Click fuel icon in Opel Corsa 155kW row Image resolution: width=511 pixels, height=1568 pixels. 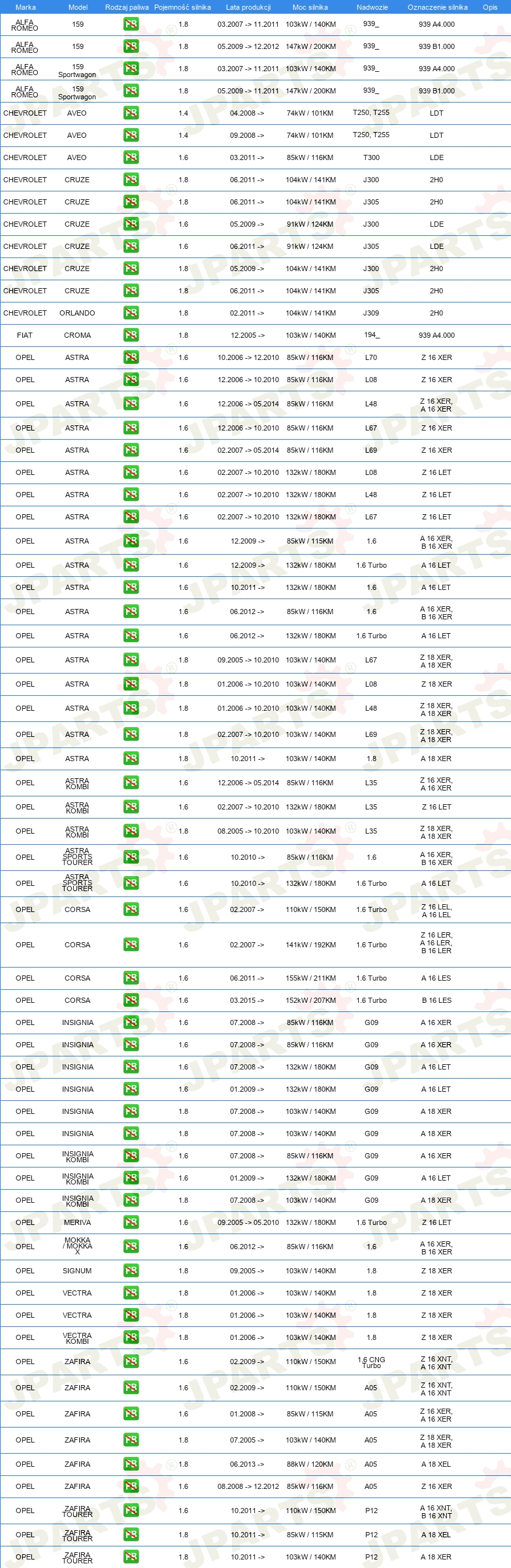[131, 978]
